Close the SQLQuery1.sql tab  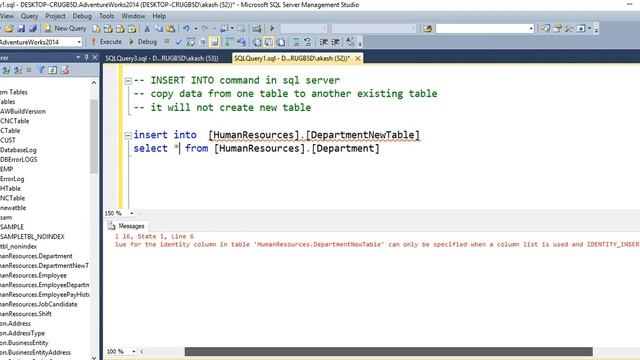point(358,58)
